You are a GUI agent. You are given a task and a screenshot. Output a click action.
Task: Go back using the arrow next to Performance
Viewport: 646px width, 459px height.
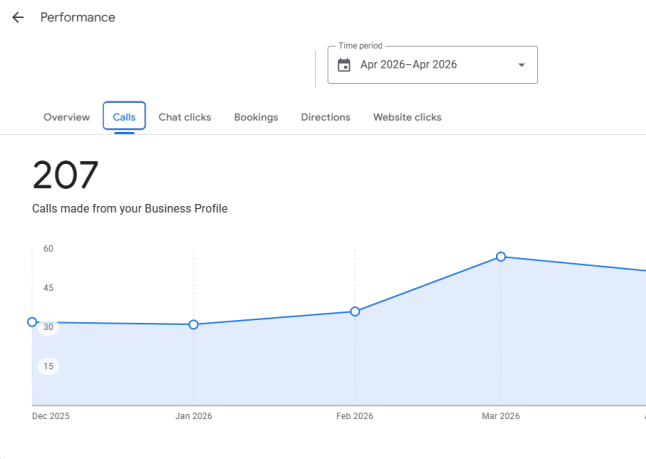tap(18, 17)
